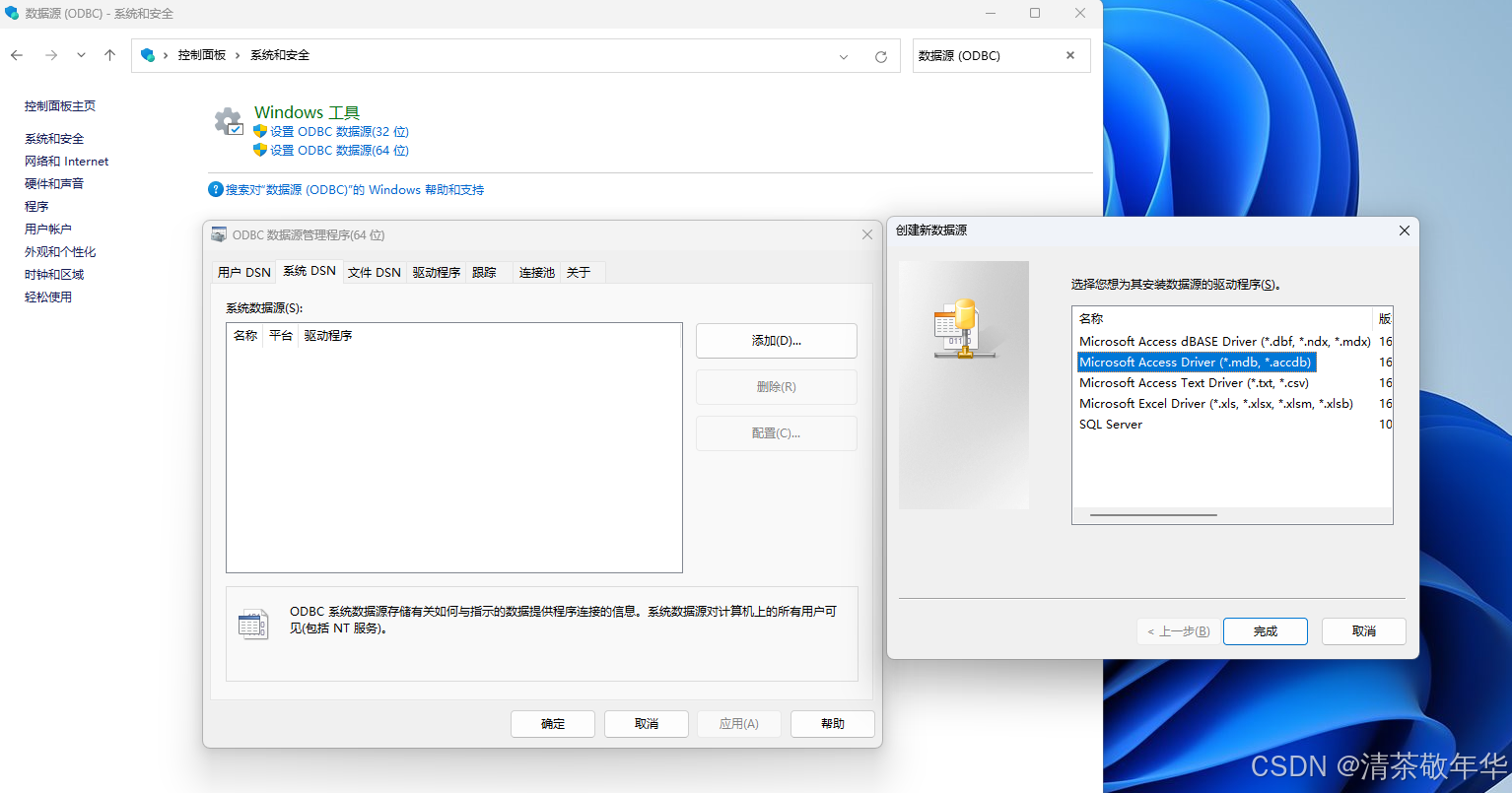
Task: Select 轻松使用 in the sidebar
Action: point(48,297)
